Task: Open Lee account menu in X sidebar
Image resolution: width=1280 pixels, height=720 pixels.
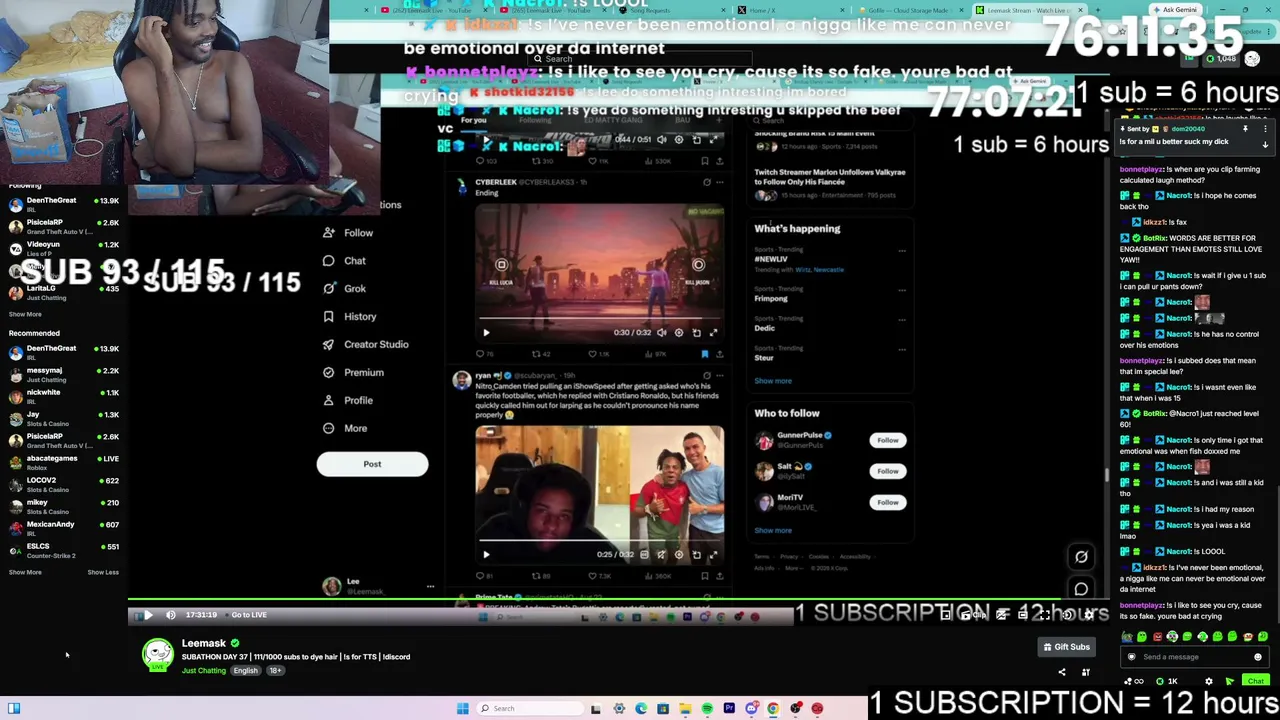Action: pyautogui.click(x=378, y=586)
